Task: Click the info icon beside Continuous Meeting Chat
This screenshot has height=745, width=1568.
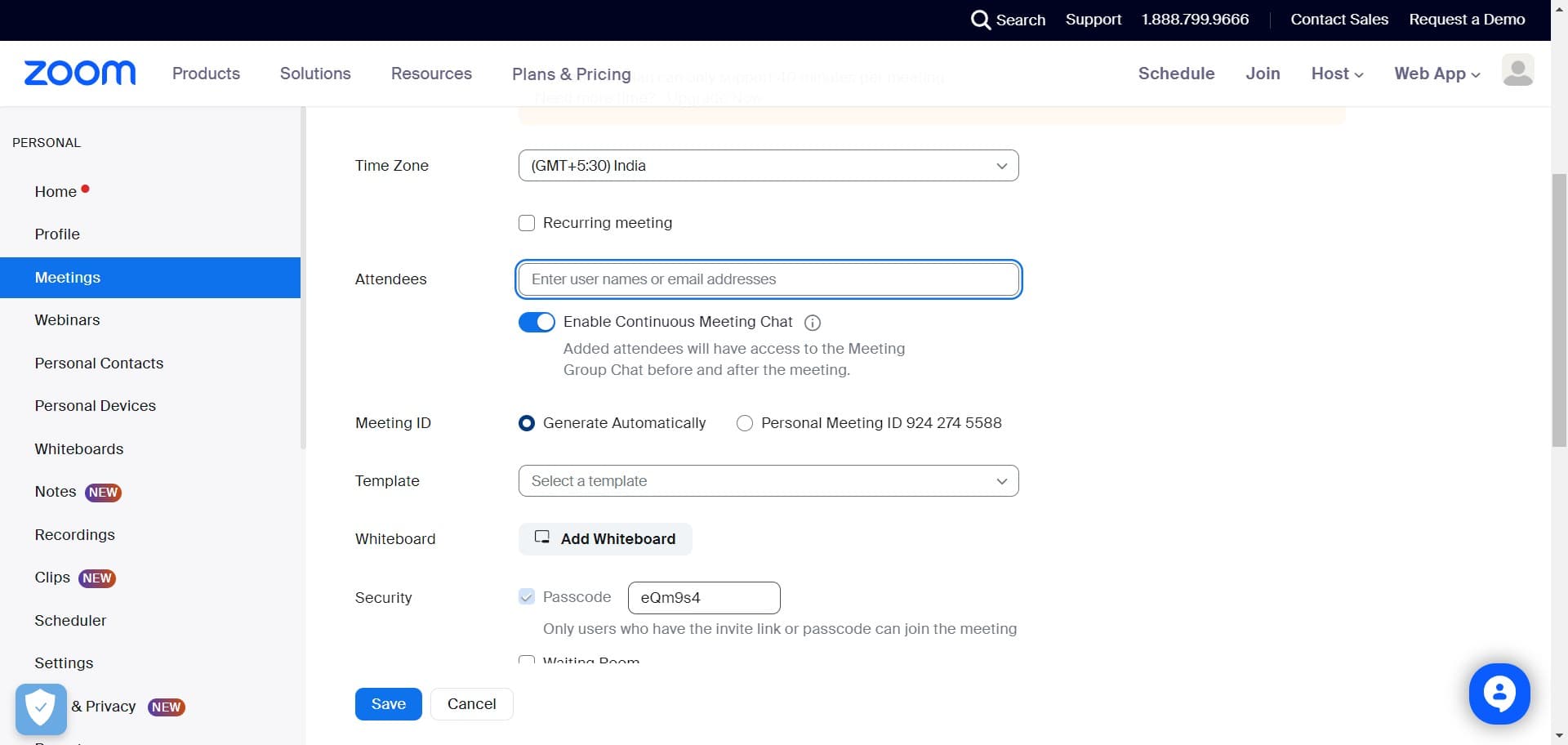Action: click(813, 323)
